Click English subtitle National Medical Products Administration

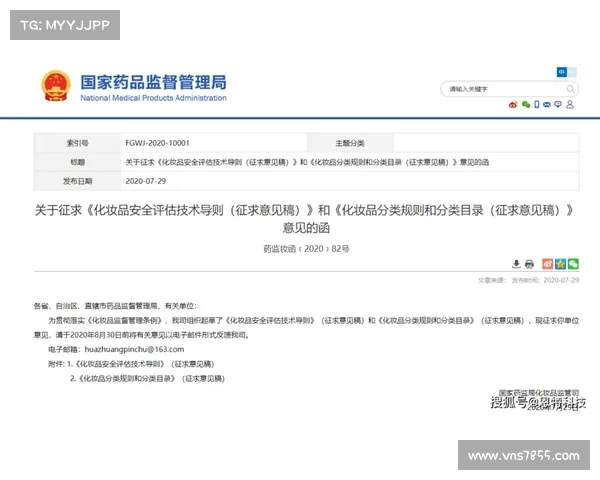153,98
